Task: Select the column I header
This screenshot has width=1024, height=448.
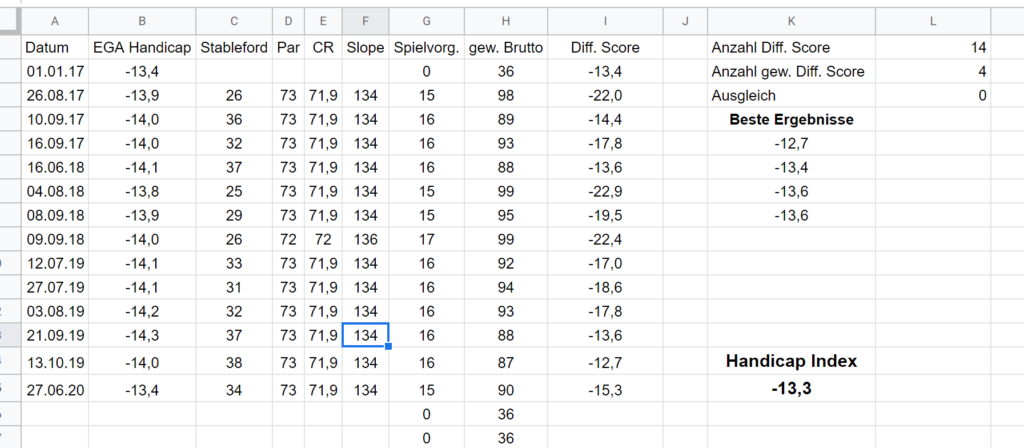Action: 605,22
